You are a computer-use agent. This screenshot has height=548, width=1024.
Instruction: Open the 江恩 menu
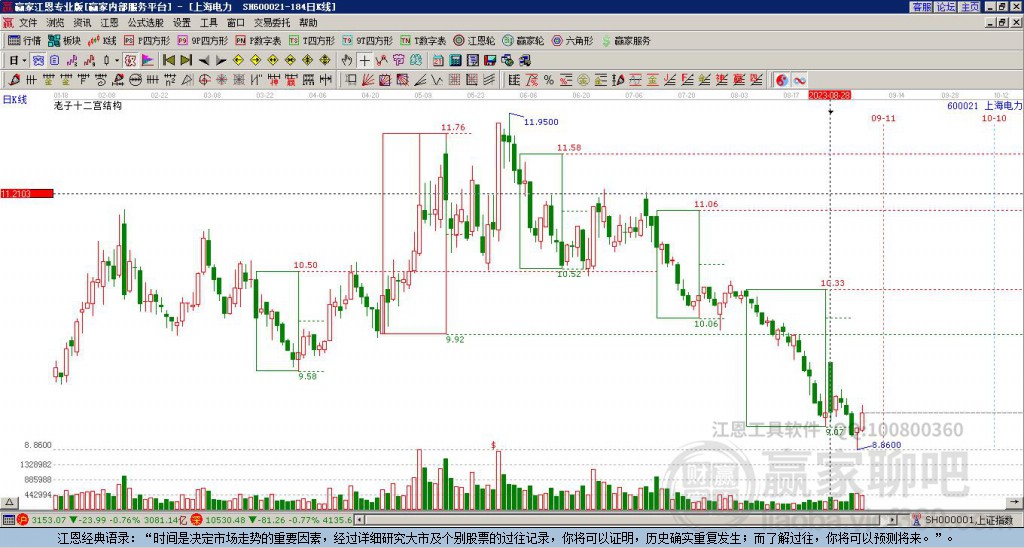[x=109, y=23]
